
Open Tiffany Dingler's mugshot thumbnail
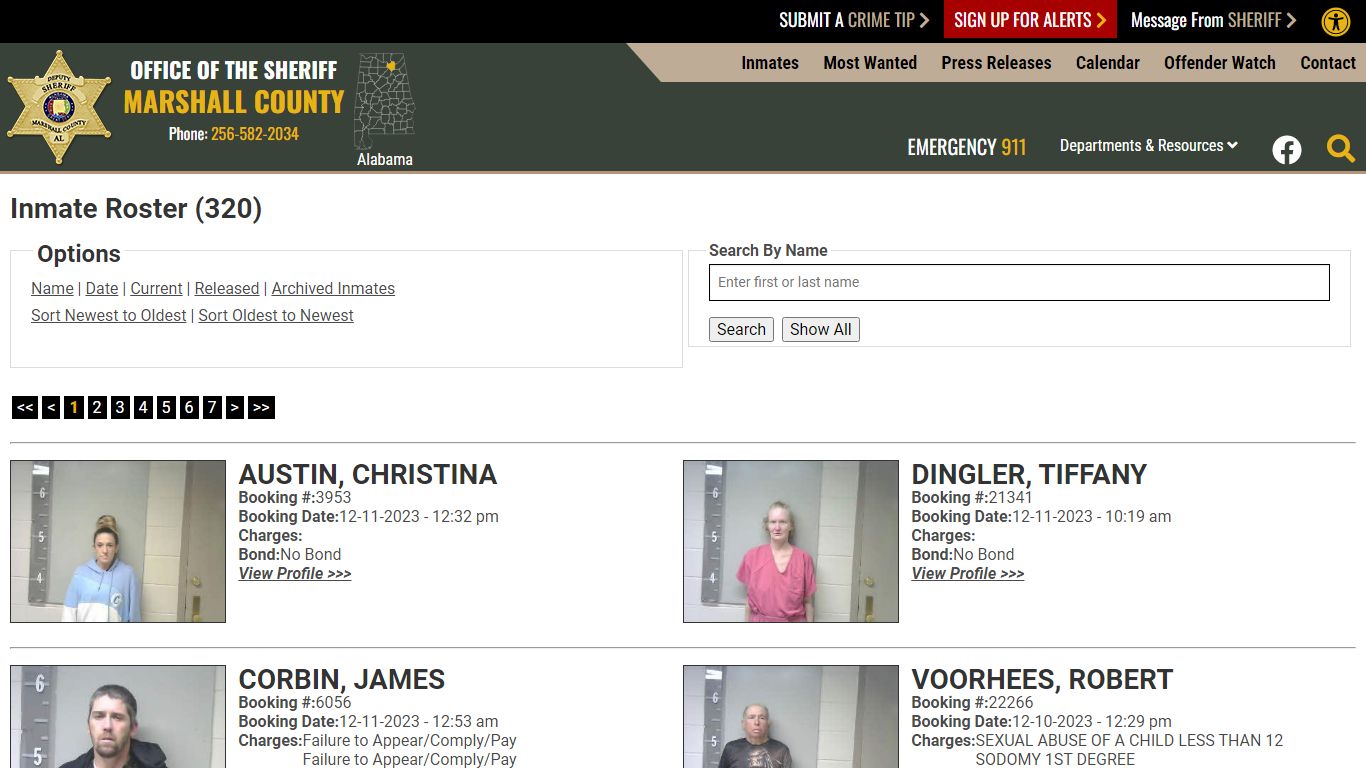(x=791, y=541)
